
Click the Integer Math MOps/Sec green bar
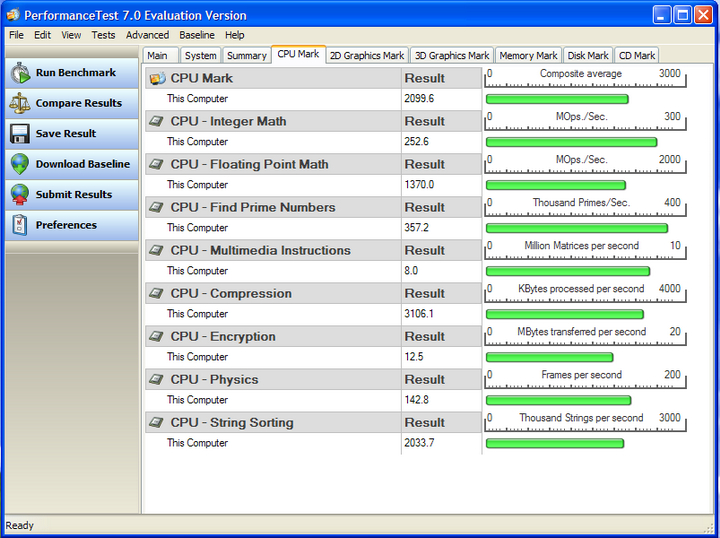point(572,142)
